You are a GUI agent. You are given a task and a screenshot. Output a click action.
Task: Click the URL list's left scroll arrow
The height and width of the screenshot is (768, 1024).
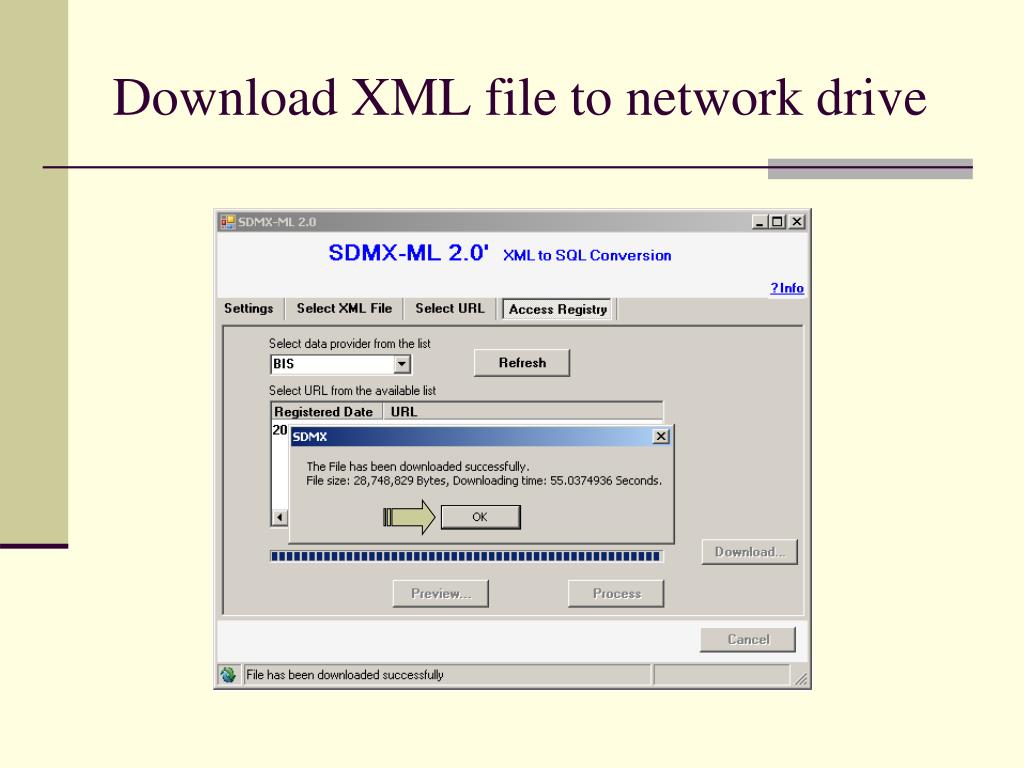[x=280, y=517]
